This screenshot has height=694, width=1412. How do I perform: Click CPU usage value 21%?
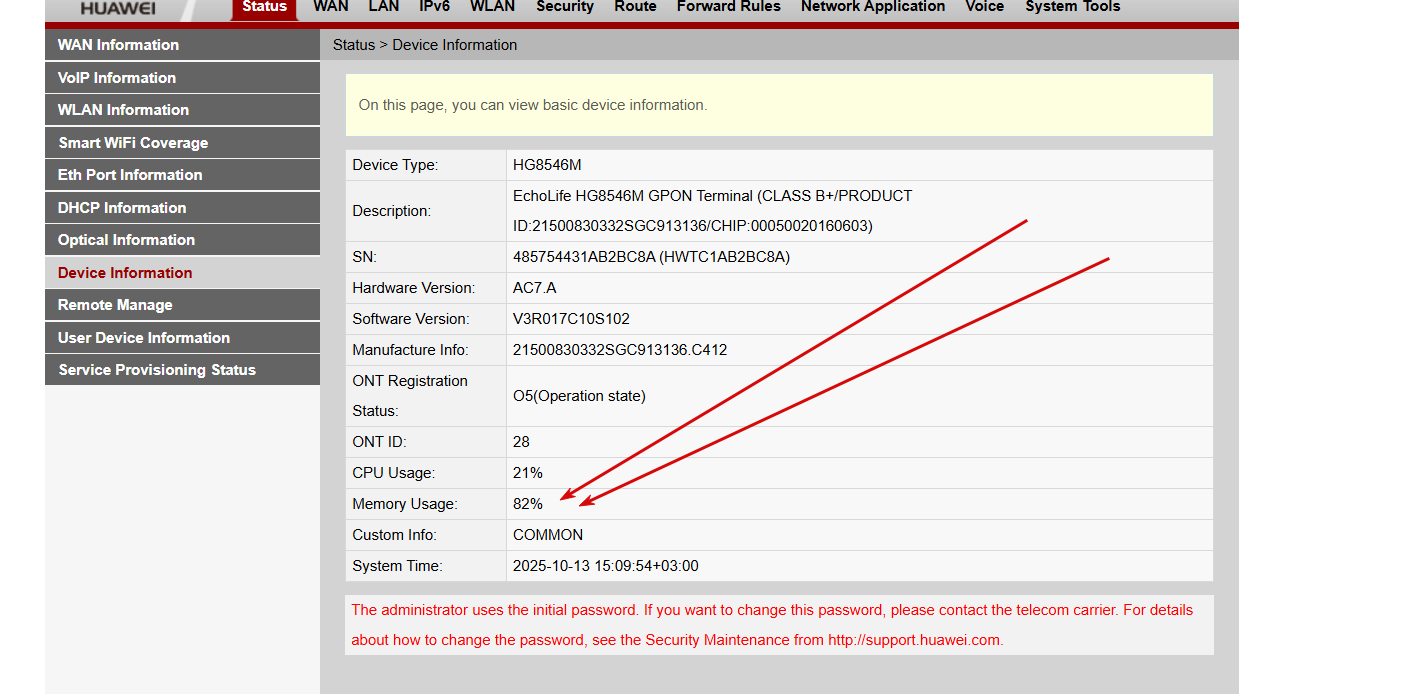click(528, 473)
